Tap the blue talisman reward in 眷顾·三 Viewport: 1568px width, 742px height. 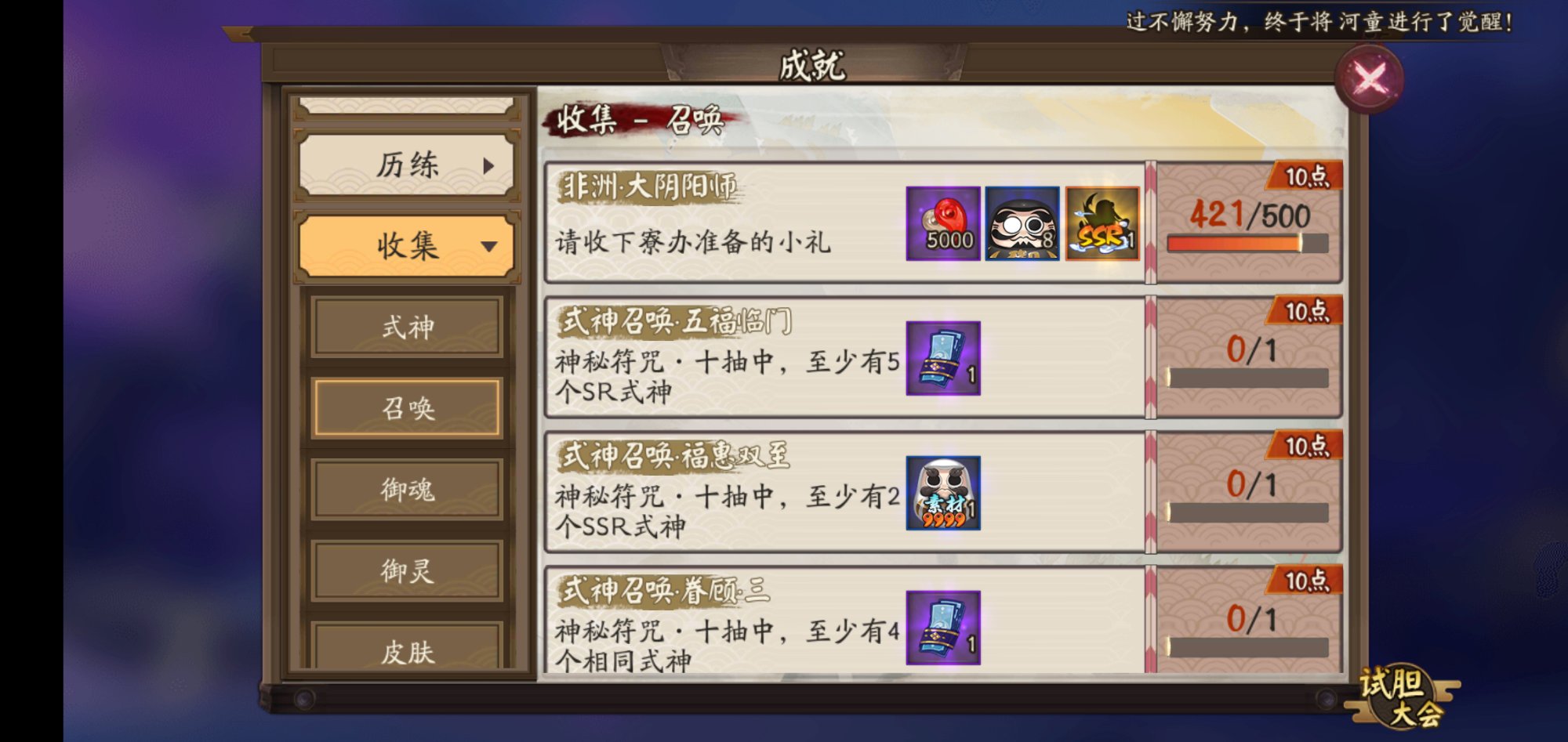(943, 628)
